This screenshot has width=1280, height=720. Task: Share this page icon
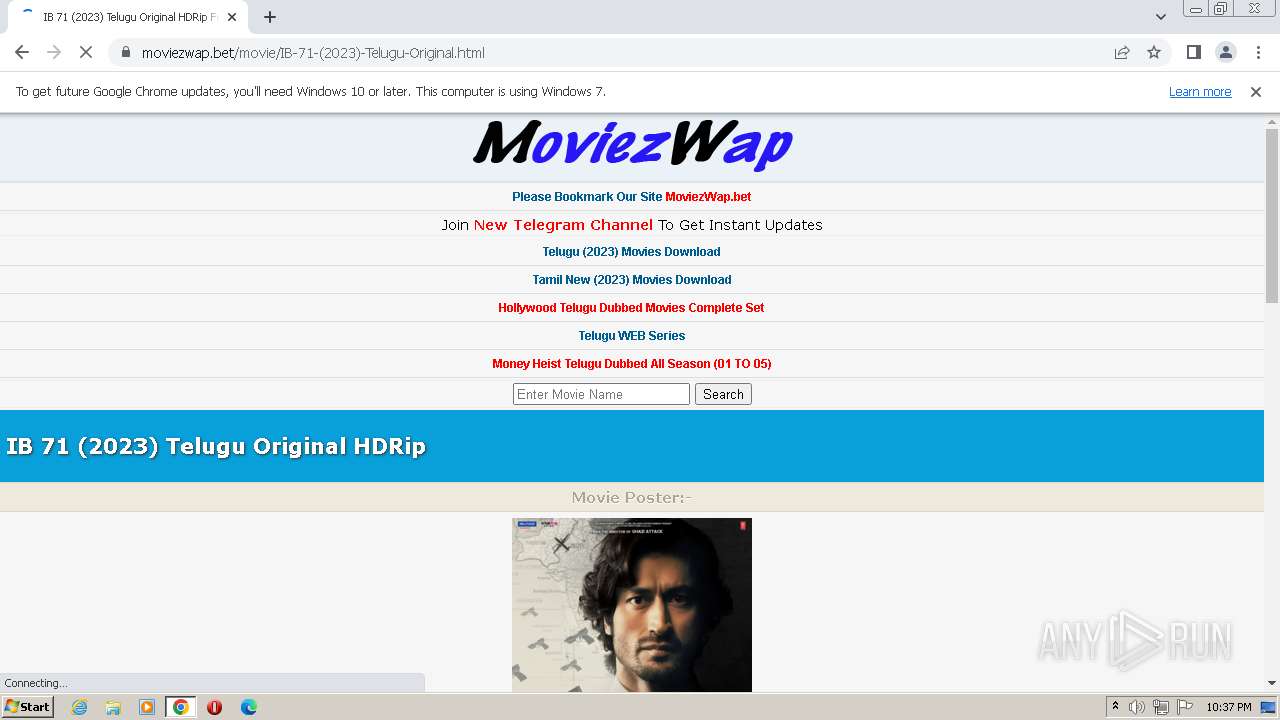tap(1122, 52)
